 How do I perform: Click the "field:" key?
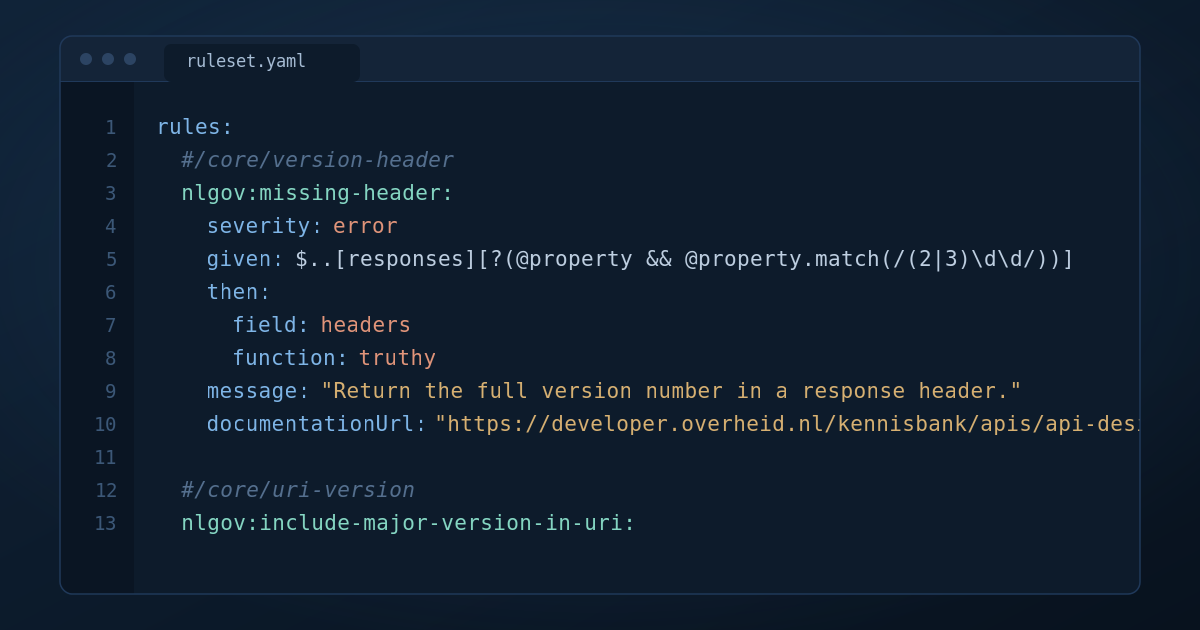pos(271,325)
